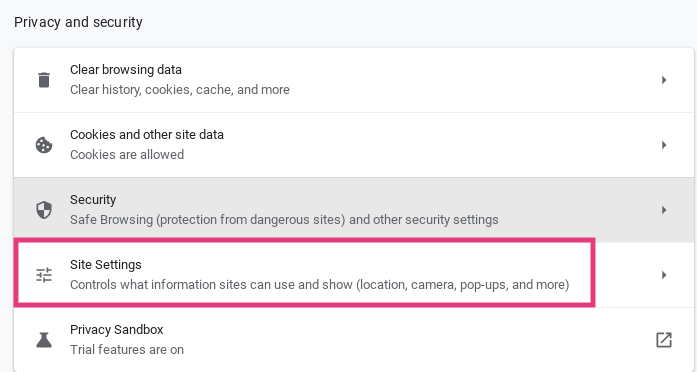Click 'Cookies are allowed' status text

(x=127, y=155)
